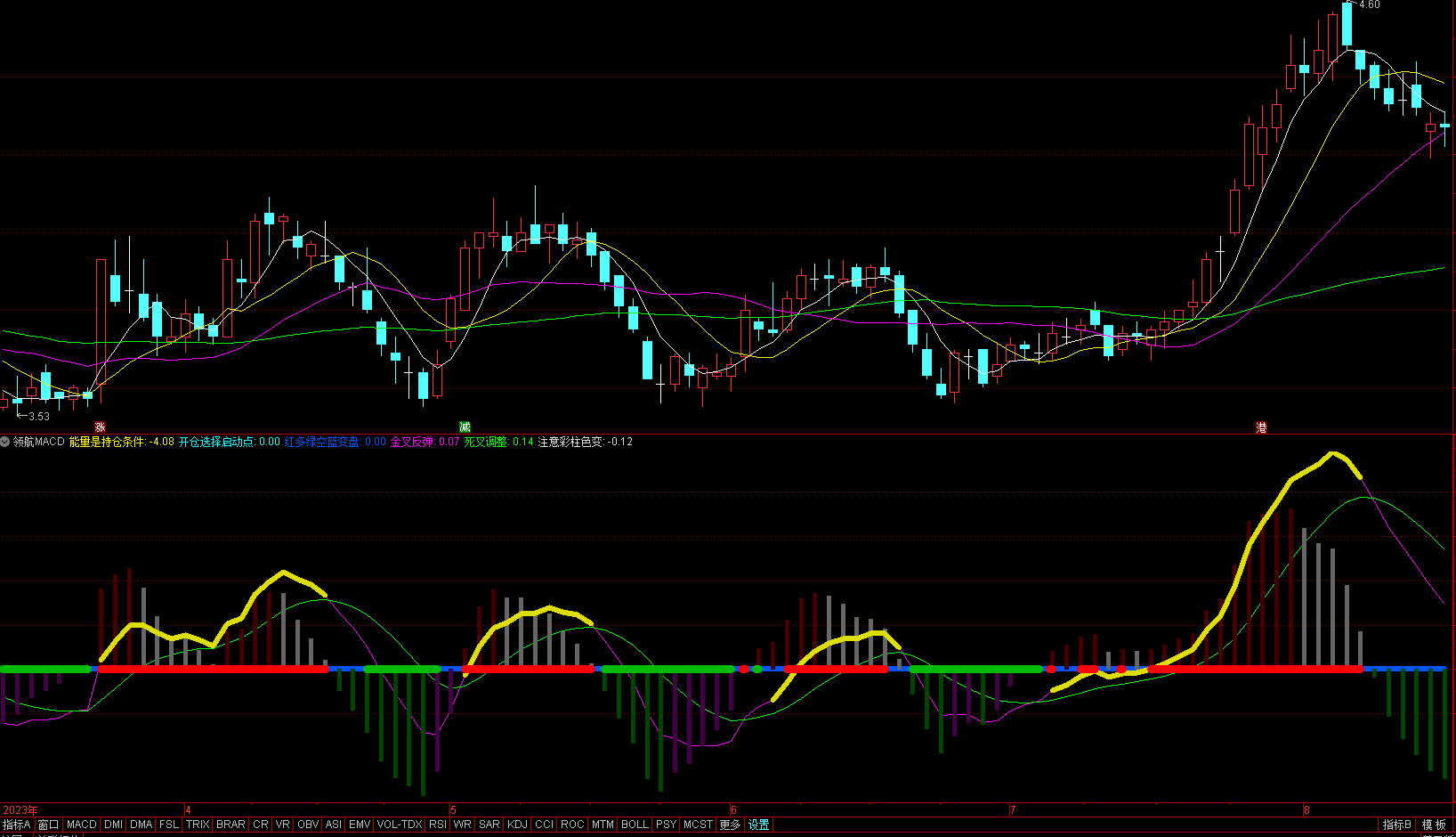This screenshot has width=1456, height=837.
Task: Show the SAR indicator
Action: coord(489,825)
